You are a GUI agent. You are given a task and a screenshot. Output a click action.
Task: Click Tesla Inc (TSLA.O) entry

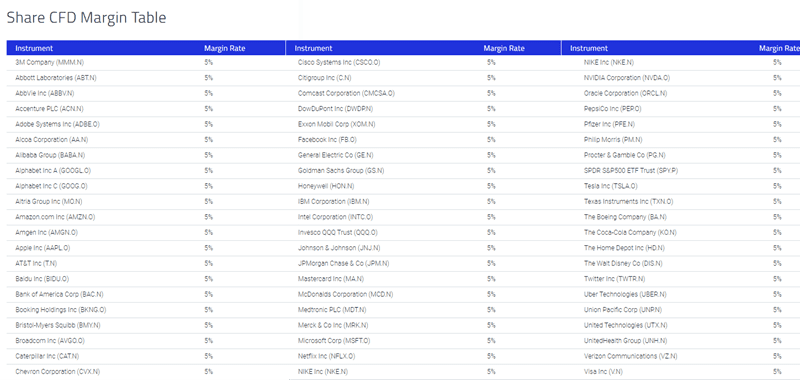(x=611, y=186)
